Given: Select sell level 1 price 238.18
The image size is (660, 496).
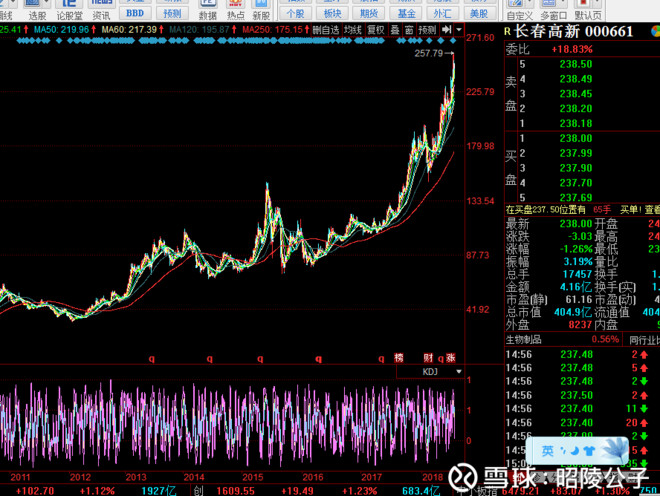Looking at the screenshot, I should tap(576, 123).
